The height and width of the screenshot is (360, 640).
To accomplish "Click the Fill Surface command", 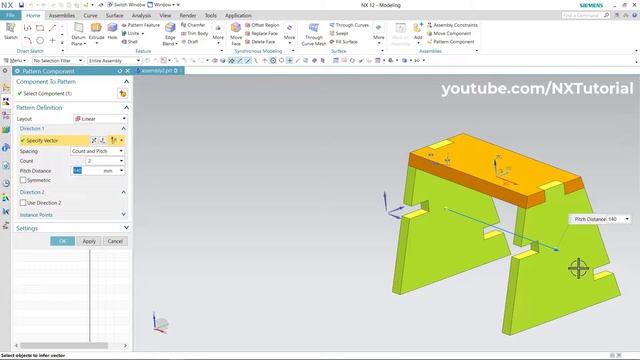I will [343, 42].
